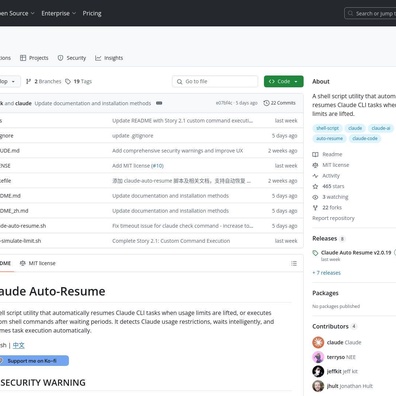Select the shell-script topic tag
396x396 pixels.
coord(327,128)
